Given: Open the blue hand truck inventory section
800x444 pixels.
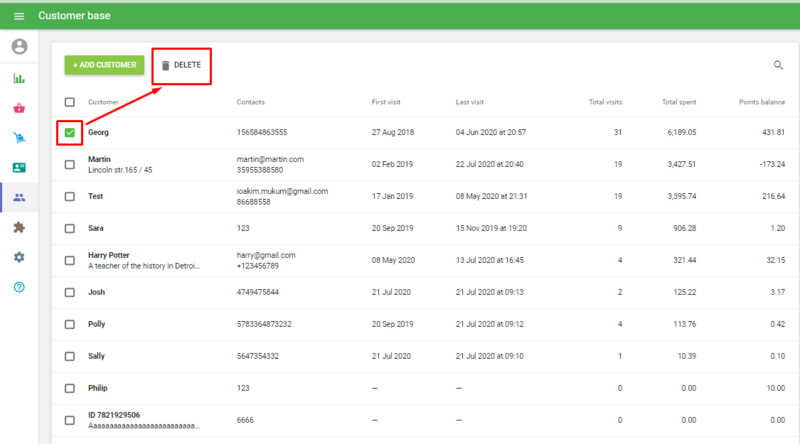Looking at the screenshot, I should 19,138.
